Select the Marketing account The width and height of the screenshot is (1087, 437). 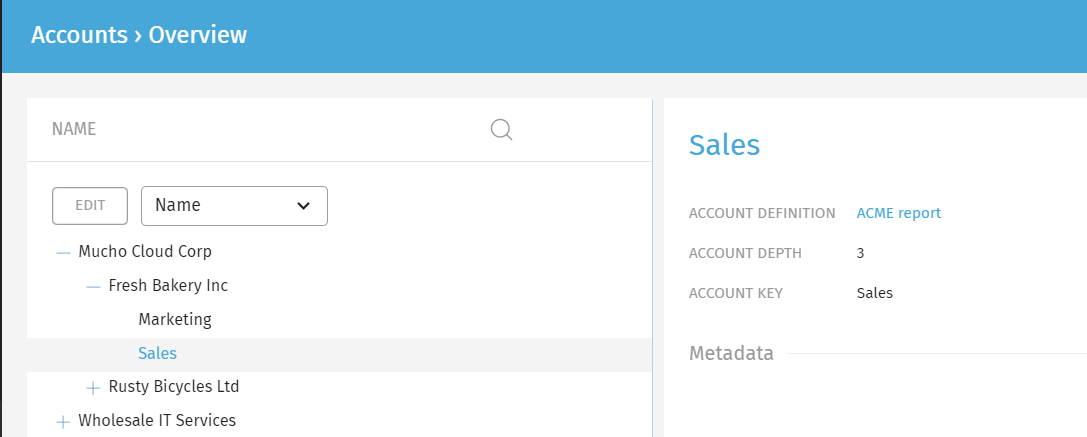175,320
